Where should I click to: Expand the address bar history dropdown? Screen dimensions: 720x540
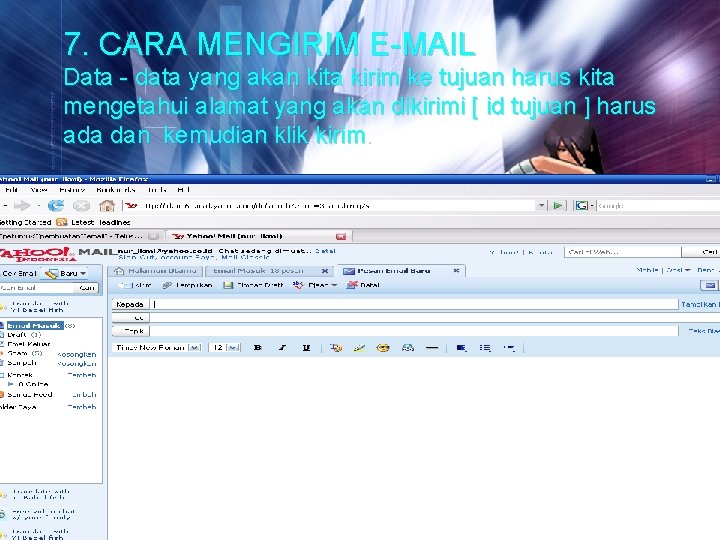tap(541, 206)
